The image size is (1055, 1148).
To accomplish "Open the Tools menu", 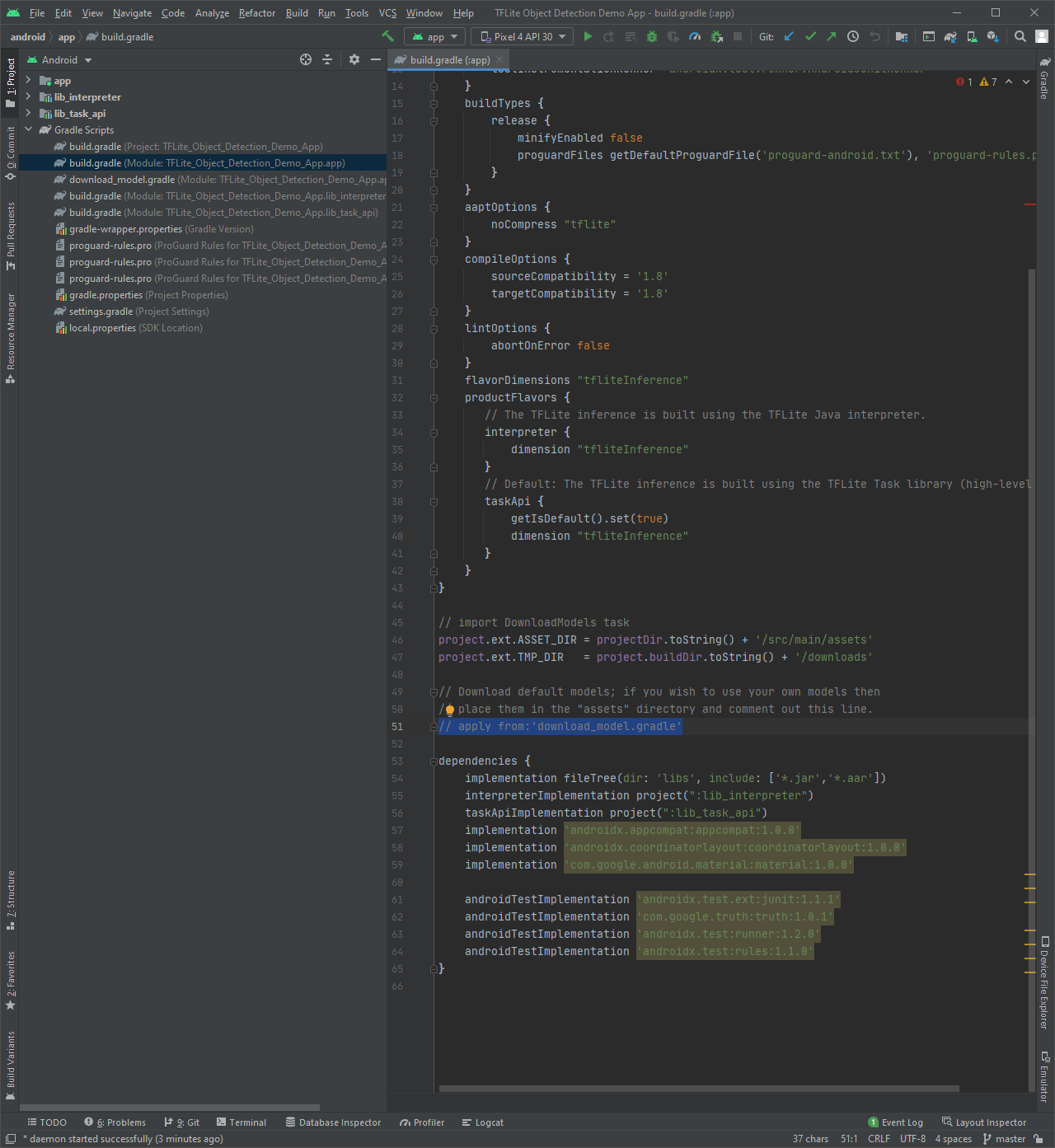I will [x=357, y=12].
